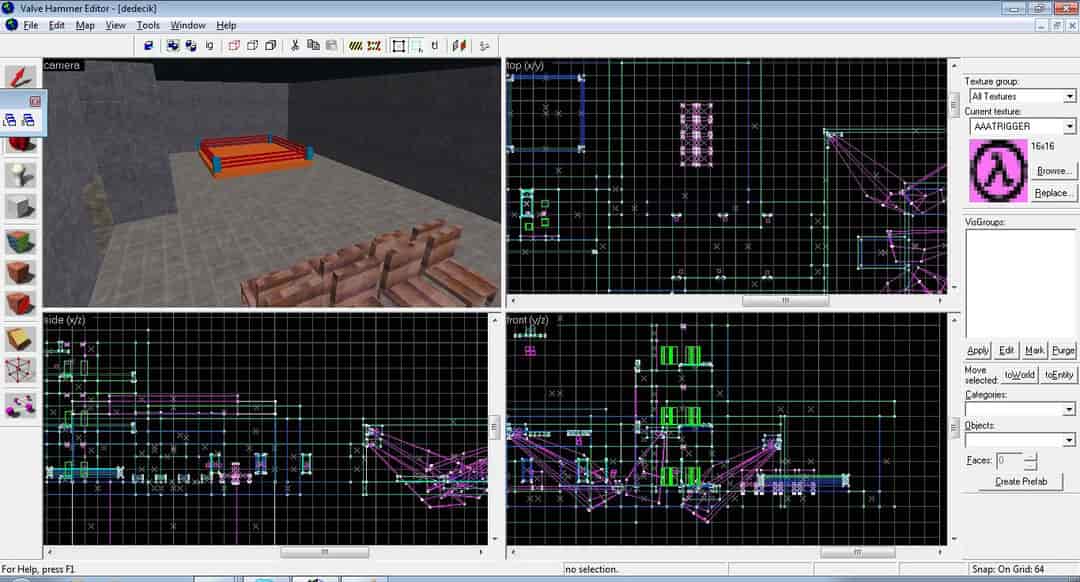This screenshot has height=582, width=1080.
Task: Click the VisGroups Apply button
Action: (x=977, y=350)
